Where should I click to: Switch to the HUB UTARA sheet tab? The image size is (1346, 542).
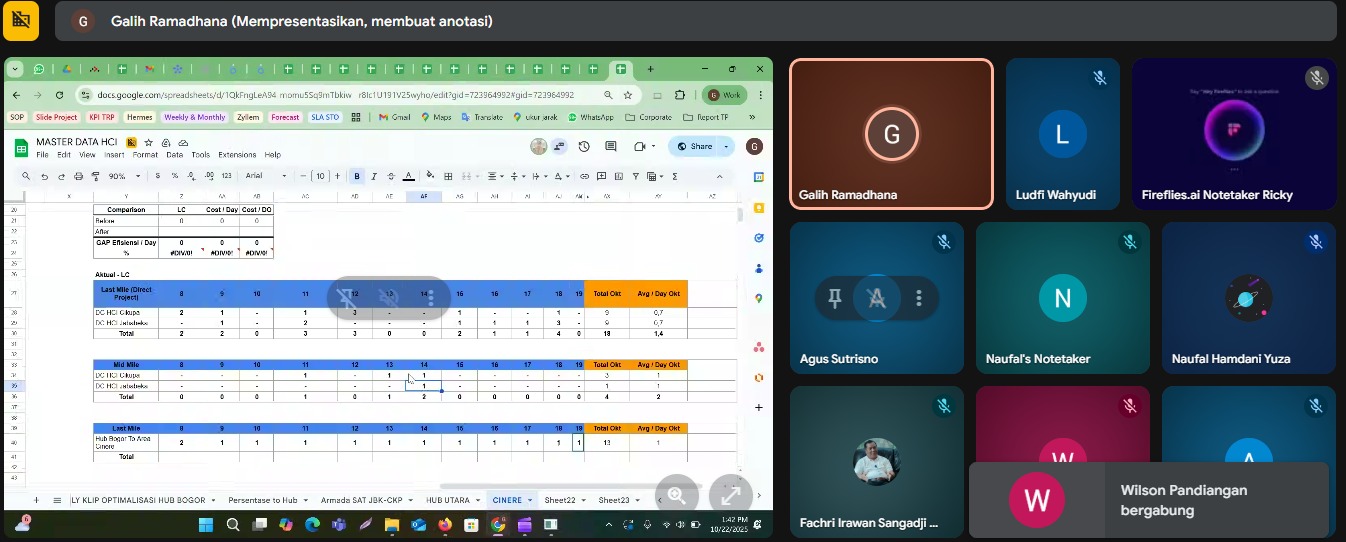(447, 500)
